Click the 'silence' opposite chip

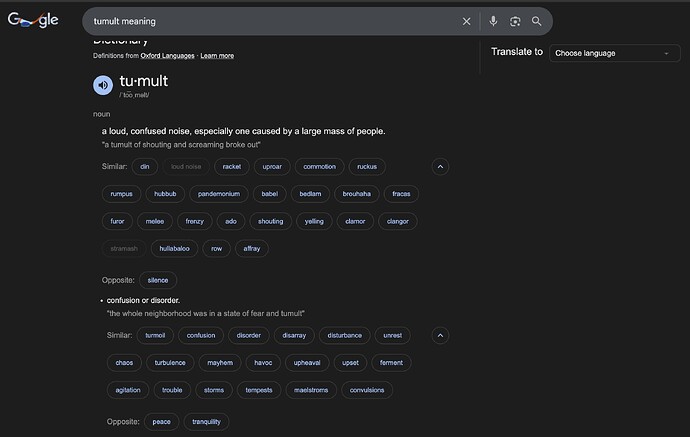(x=158, y=281)
